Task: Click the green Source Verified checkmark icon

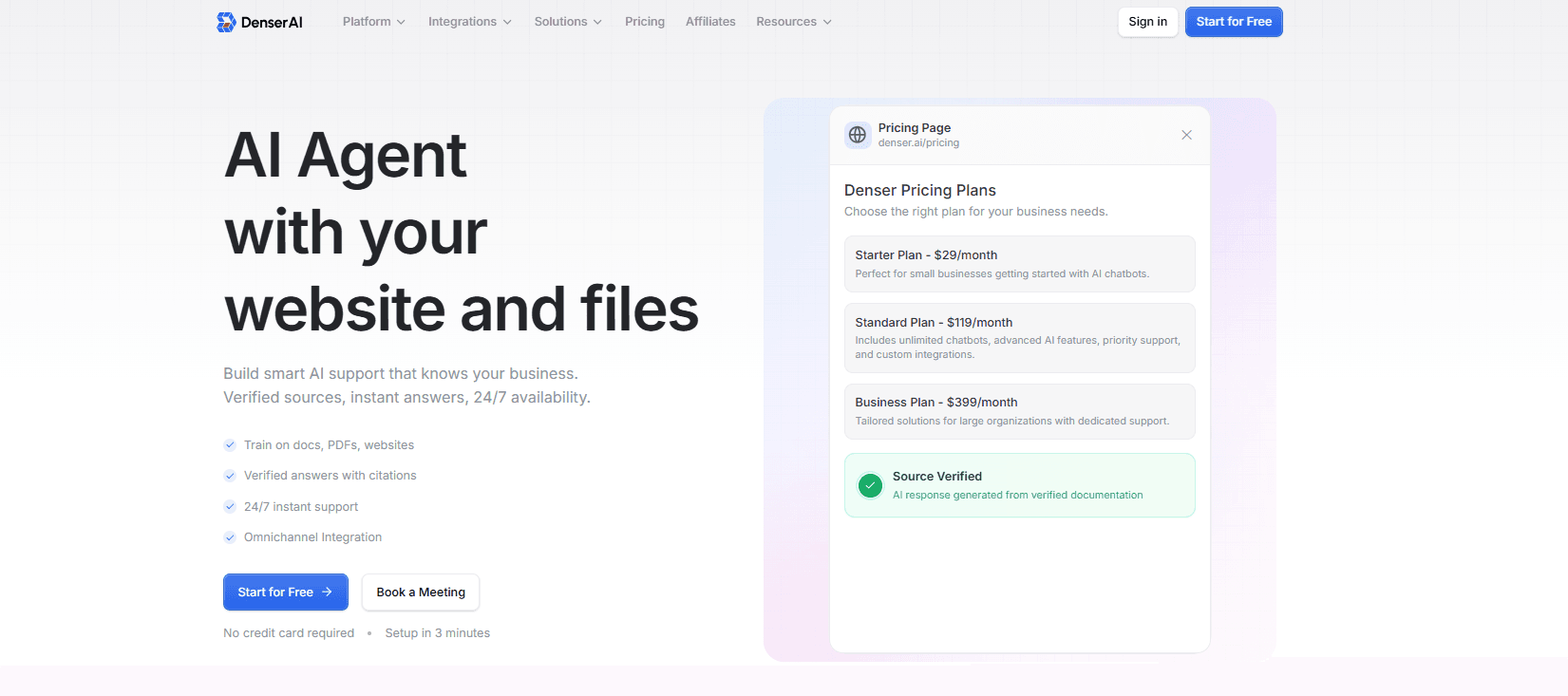Action: click(870, 485)
